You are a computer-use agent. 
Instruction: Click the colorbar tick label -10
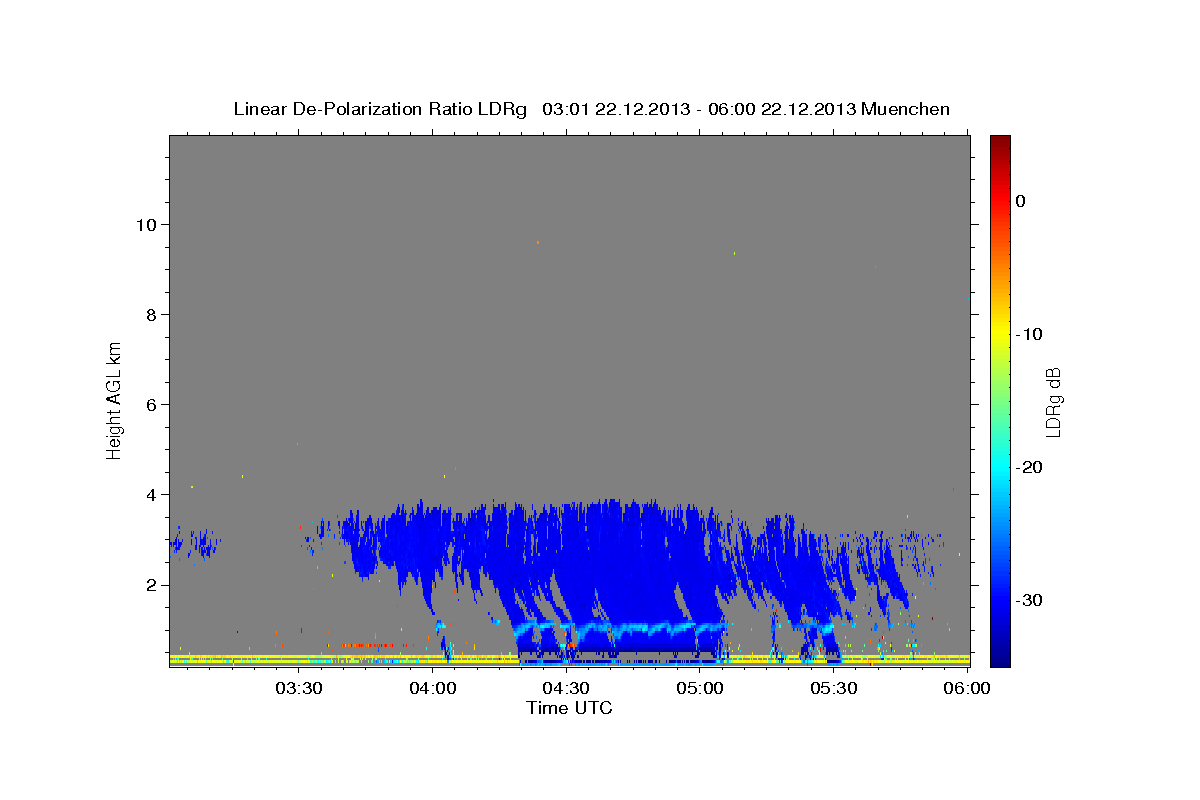point(1030,334)
